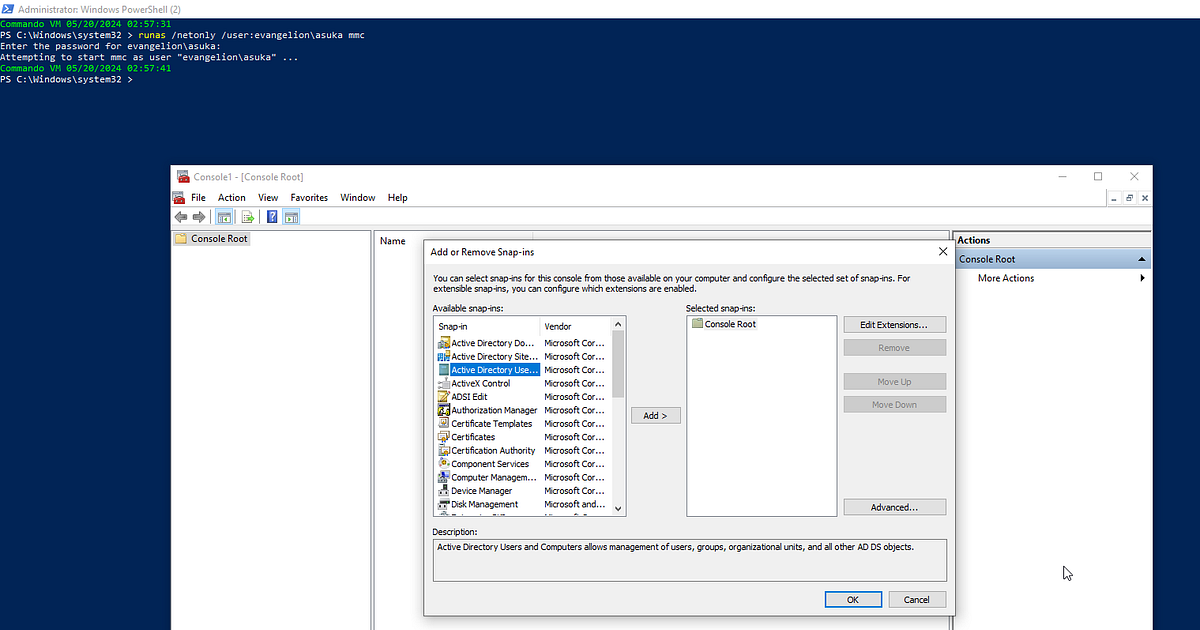
Task: Toggle the Show/Hide Console Tree icon
Action: tap(224, 216)
